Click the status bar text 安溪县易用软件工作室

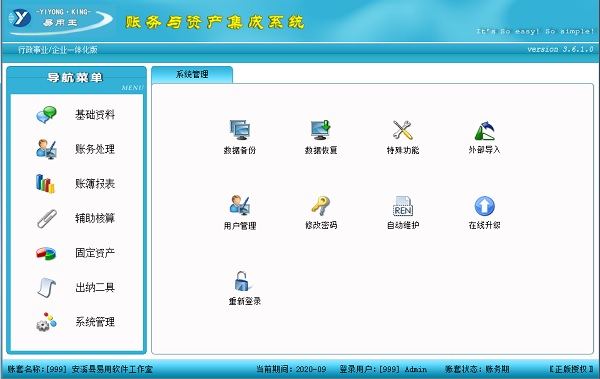click(x=112, y=369)
